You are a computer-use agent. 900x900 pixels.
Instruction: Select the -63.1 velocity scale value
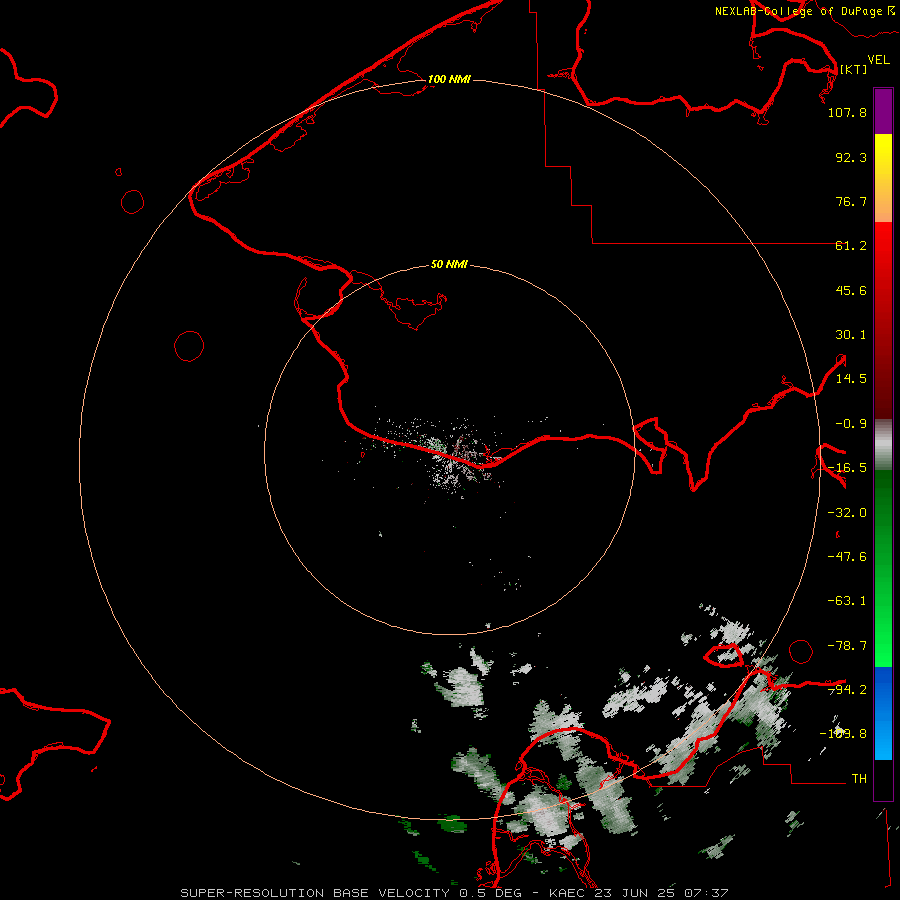847,601
